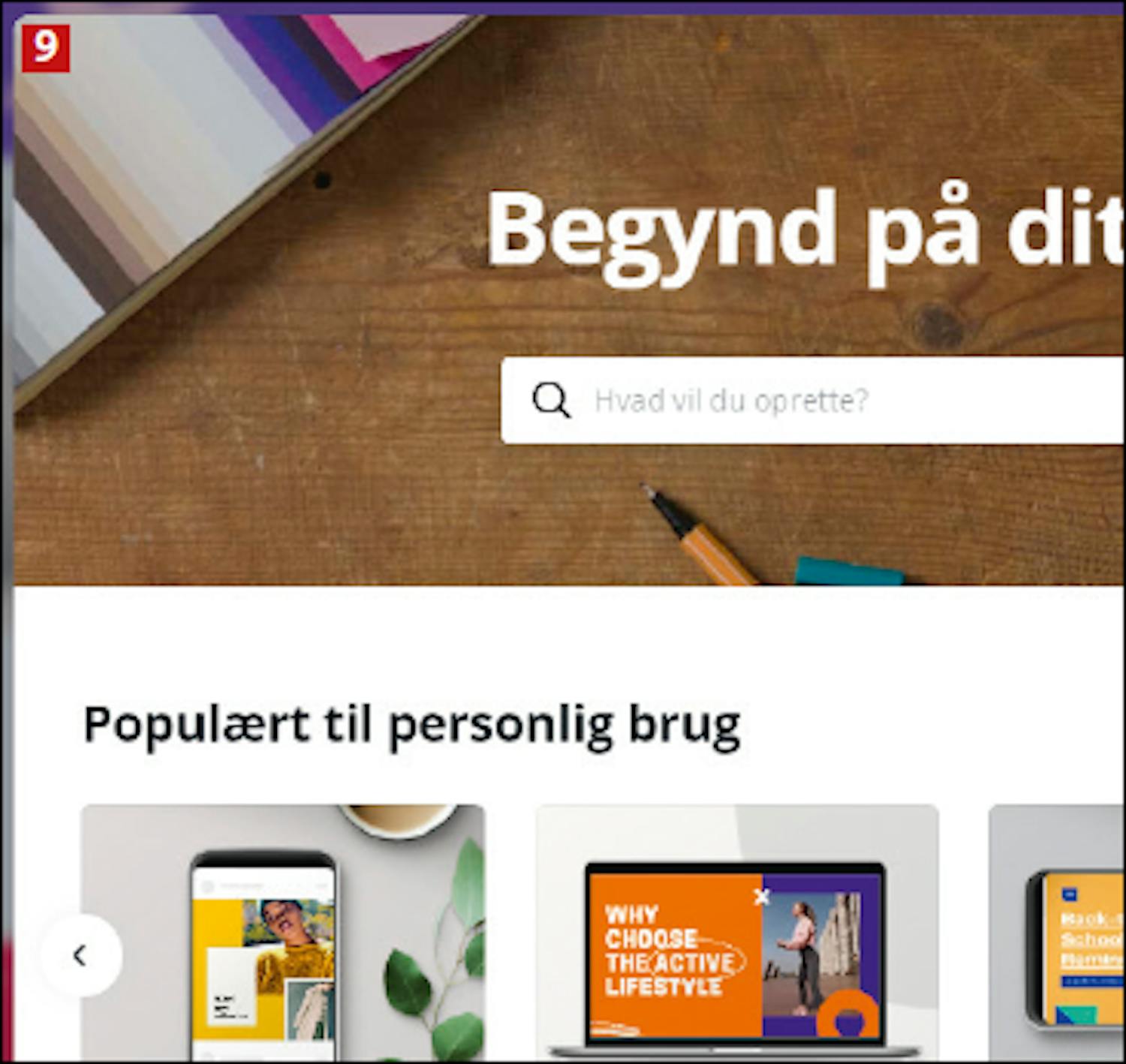Click the white X on the orange slide
The height and width of the screenshot is (1064, 1126).
tap(762, 897)
